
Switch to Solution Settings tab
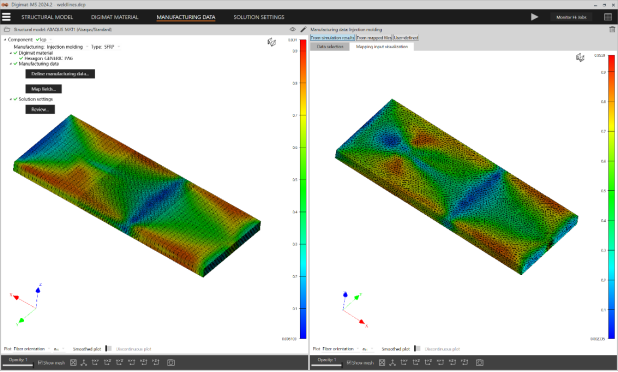point(259,17)
